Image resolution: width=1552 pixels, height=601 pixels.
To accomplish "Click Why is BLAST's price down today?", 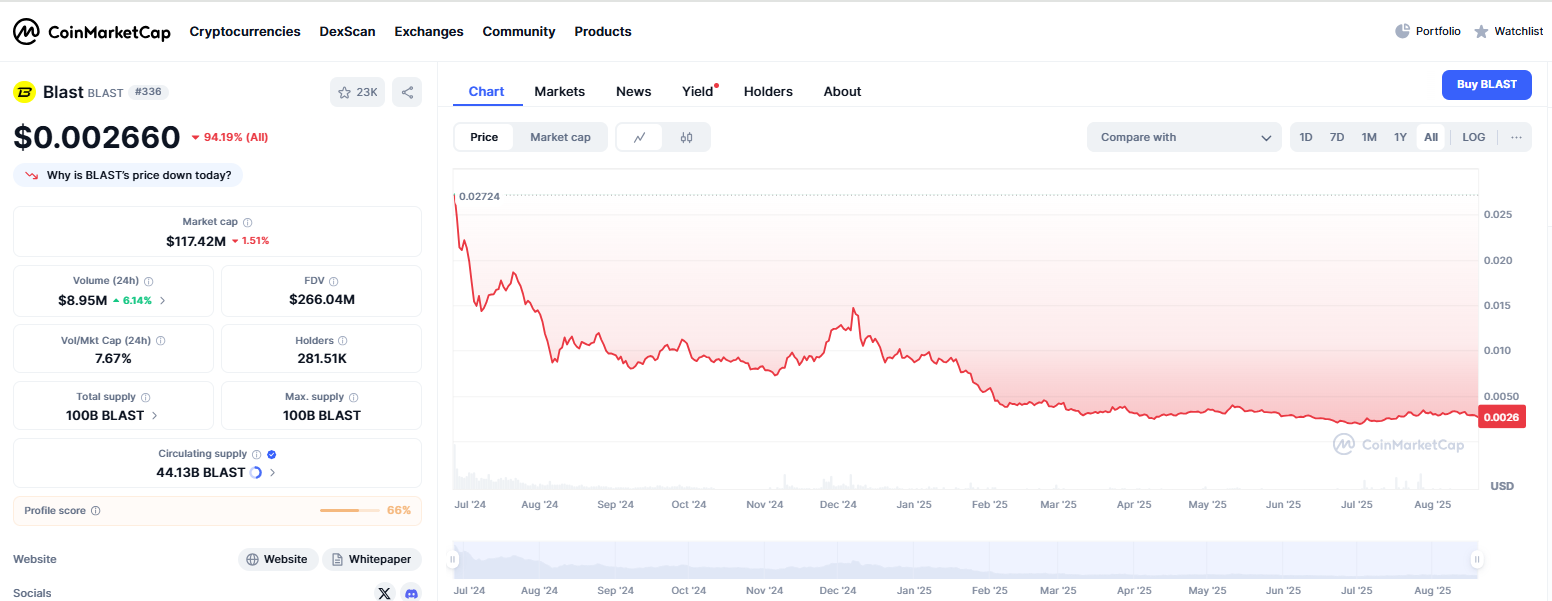I will pos(128,175).
